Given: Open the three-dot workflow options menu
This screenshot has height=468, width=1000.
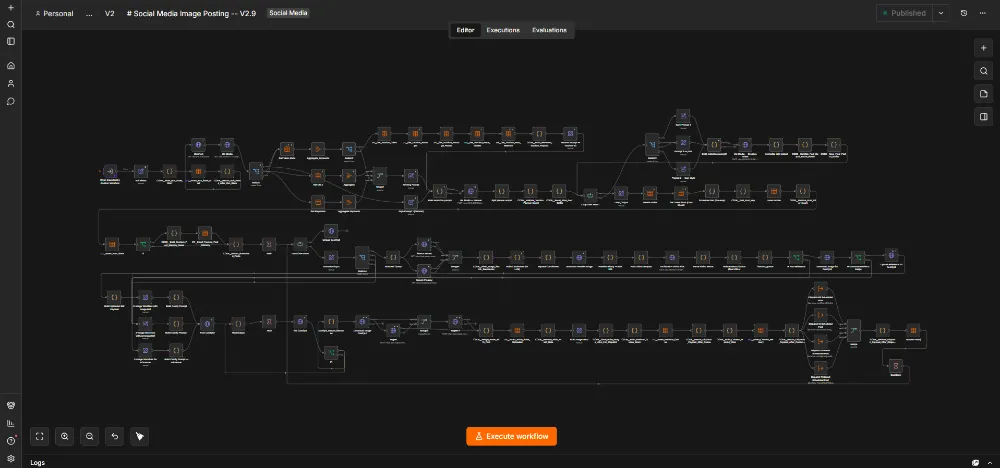Looking at the screenshot, I should (982, 13).
